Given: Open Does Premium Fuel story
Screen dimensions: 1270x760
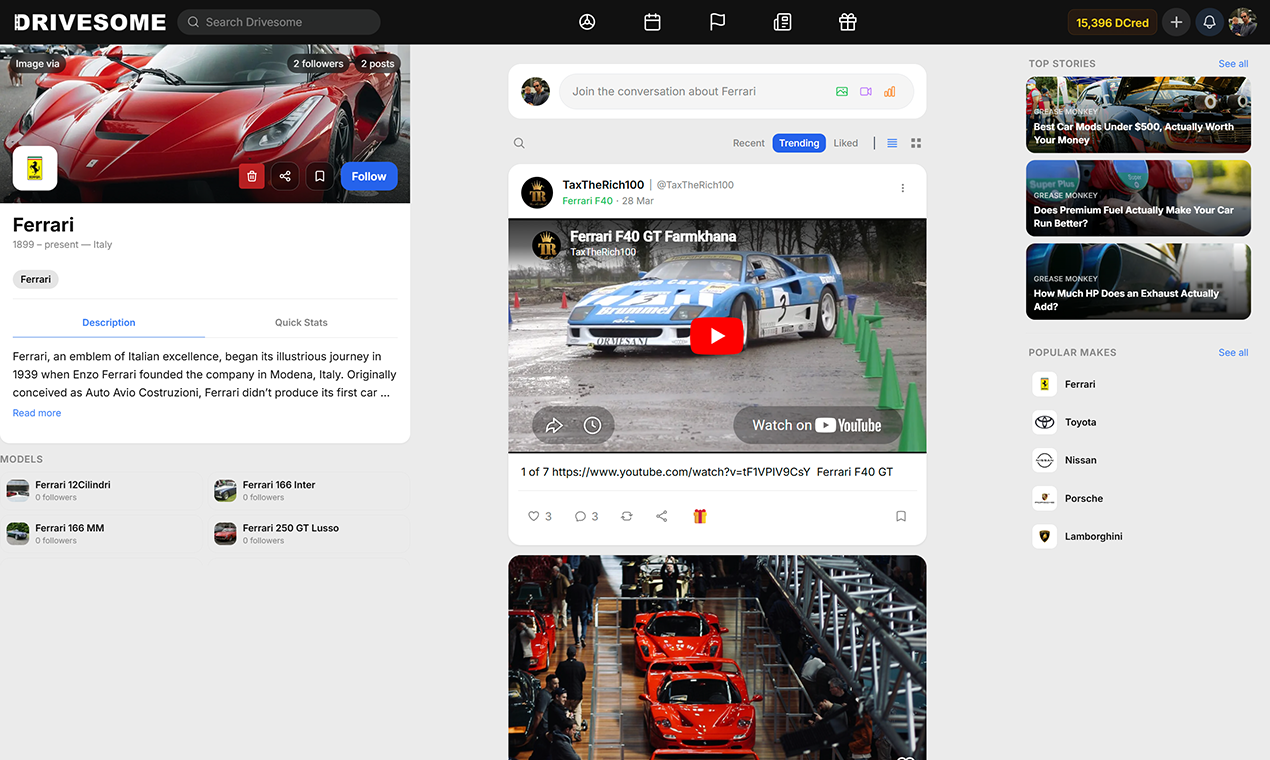Looking at the screenshot, I should 1138,198.
